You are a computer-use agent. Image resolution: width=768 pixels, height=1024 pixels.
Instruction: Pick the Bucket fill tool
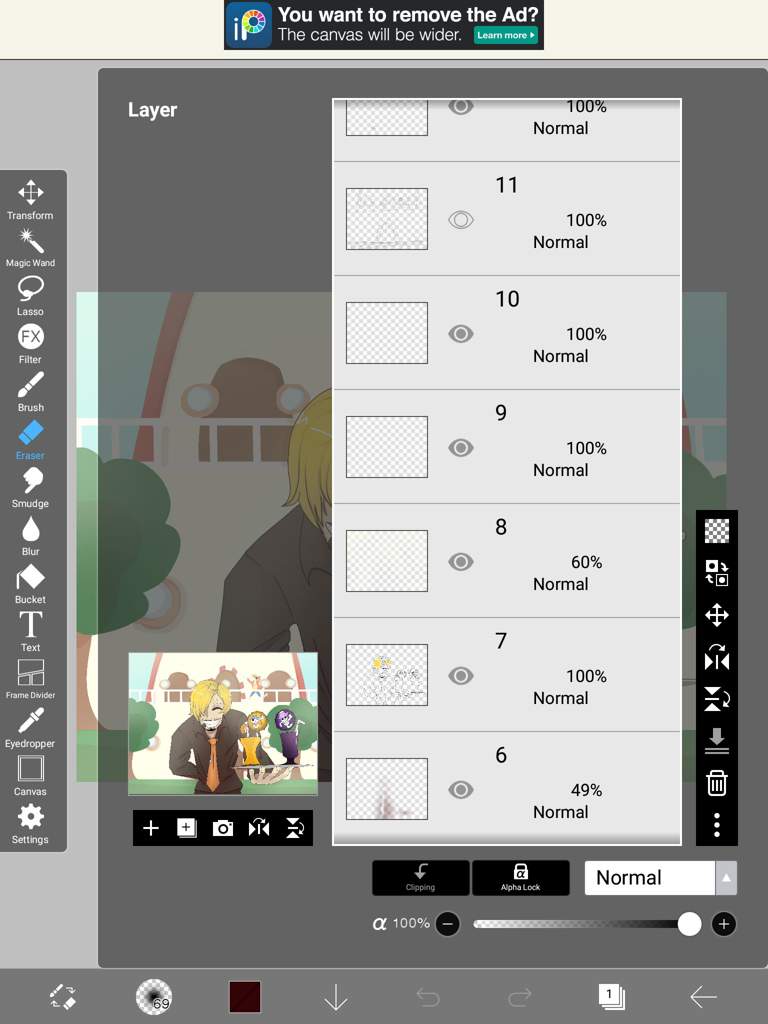pyautogui.click(x=30, y=584)
